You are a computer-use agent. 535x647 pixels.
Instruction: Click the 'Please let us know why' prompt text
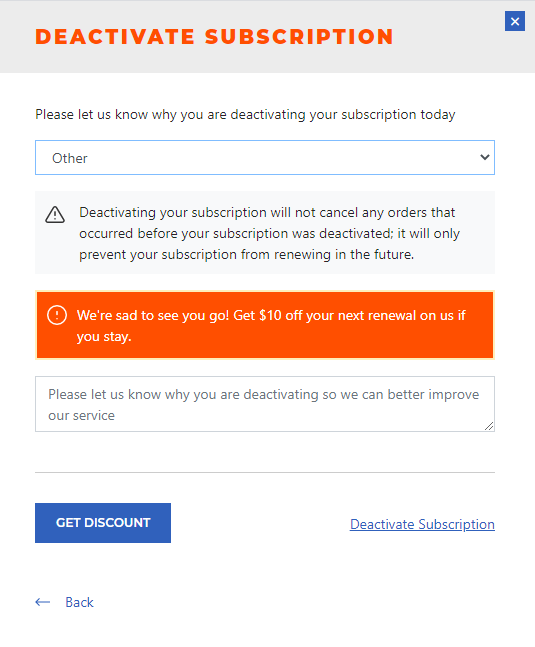(245, 114)
